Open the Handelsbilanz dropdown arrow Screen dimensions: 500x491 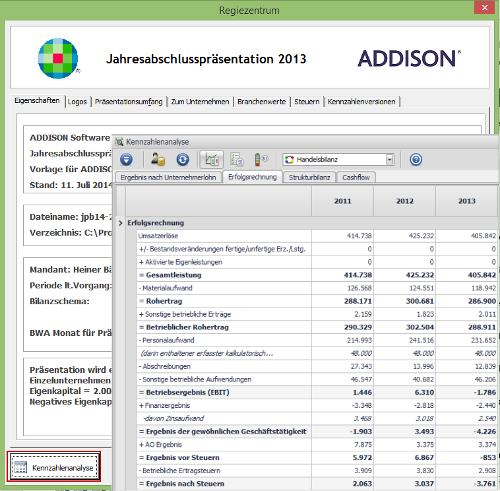(390, 160)
